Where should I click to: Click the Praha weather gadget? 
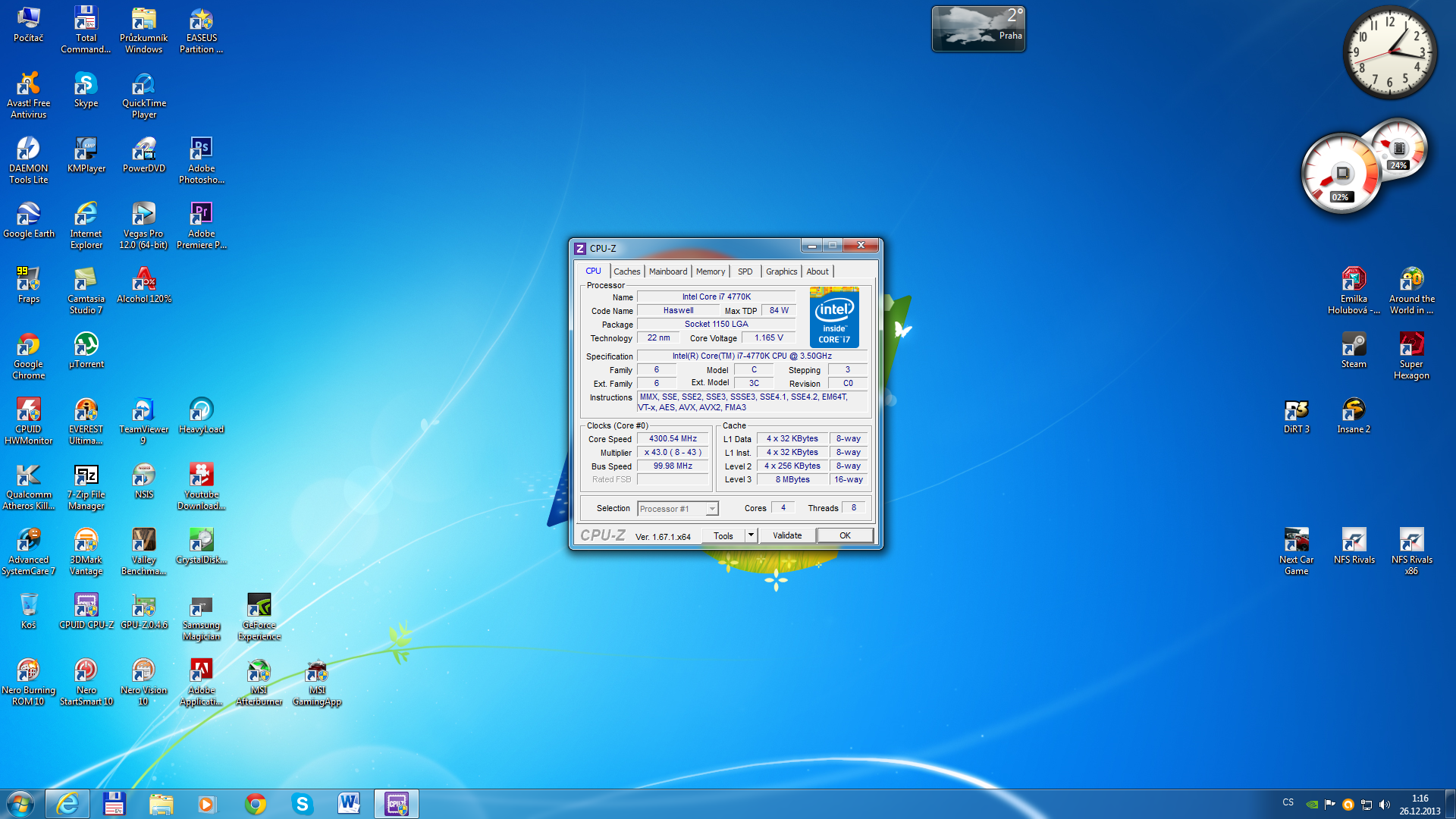[x=977, y=29]
